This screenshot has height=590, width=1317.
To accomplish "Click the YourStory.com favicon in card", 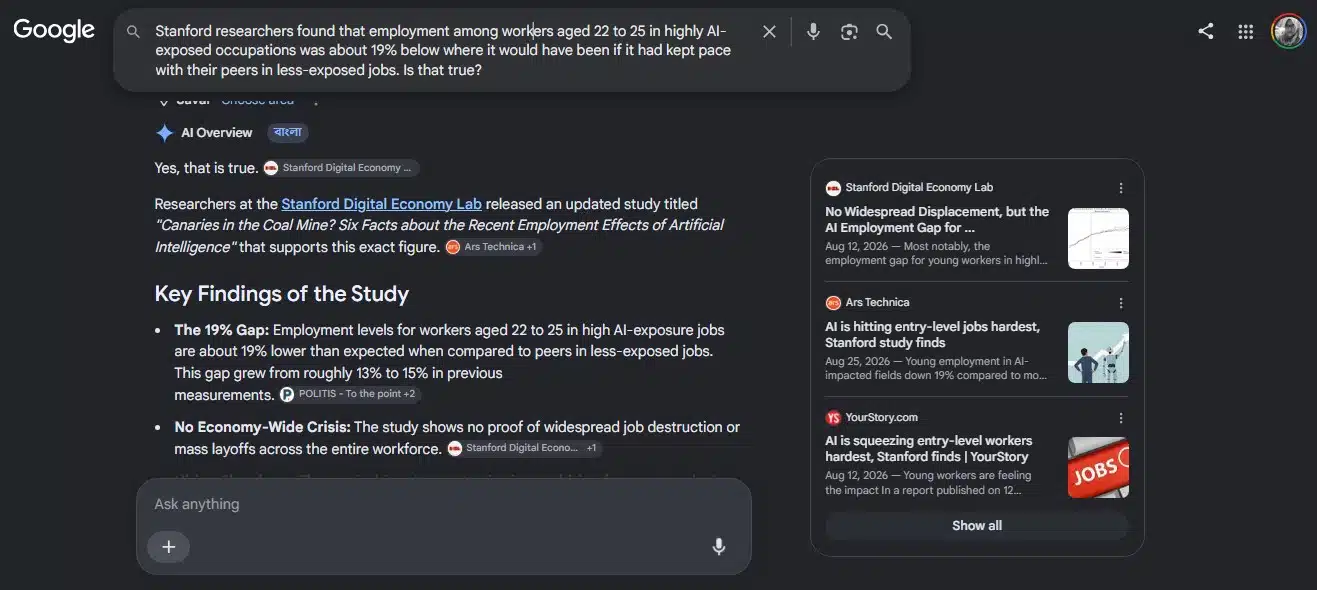I will 833,418.
